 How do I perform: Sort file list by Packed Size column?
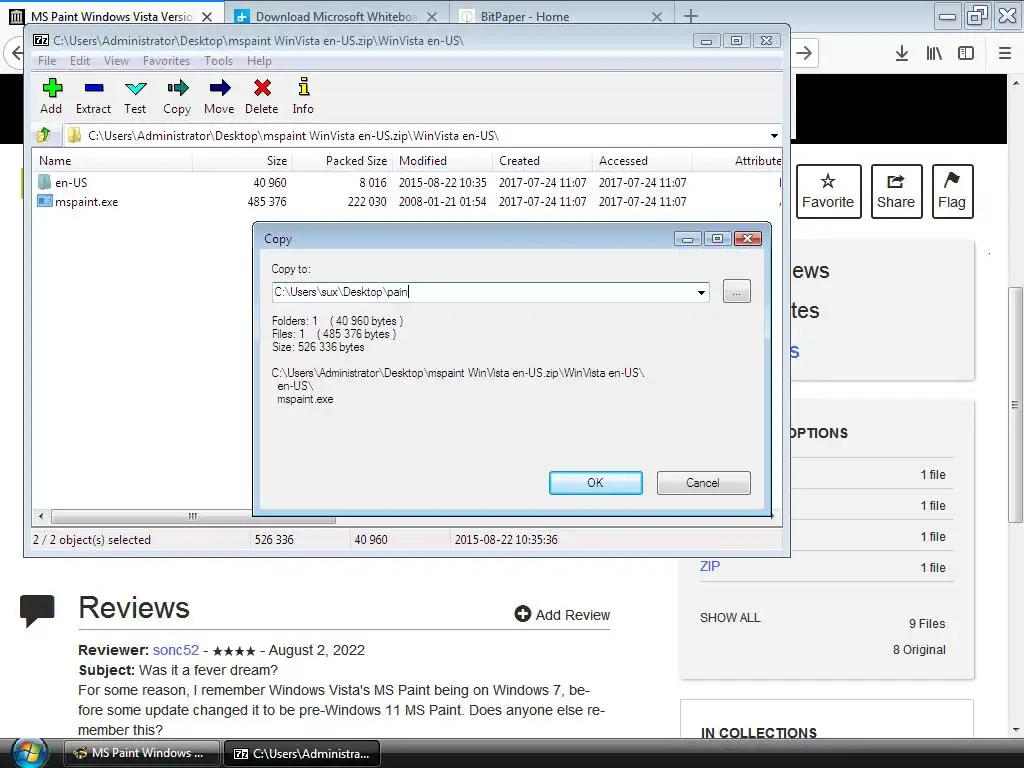coord(341,161)
